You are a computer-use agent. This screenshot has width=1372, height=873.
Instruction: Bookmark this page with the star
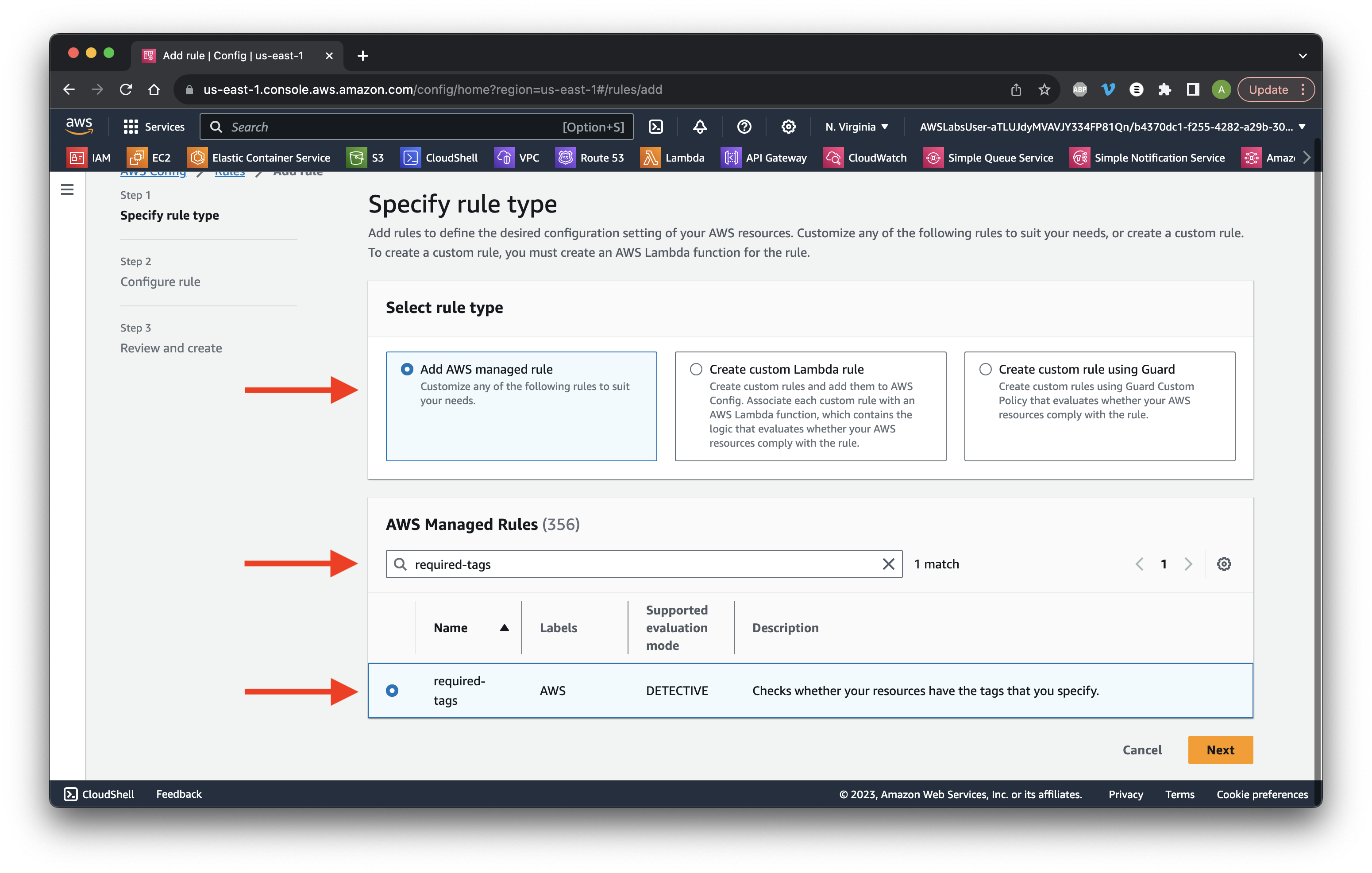[1044, 89]
